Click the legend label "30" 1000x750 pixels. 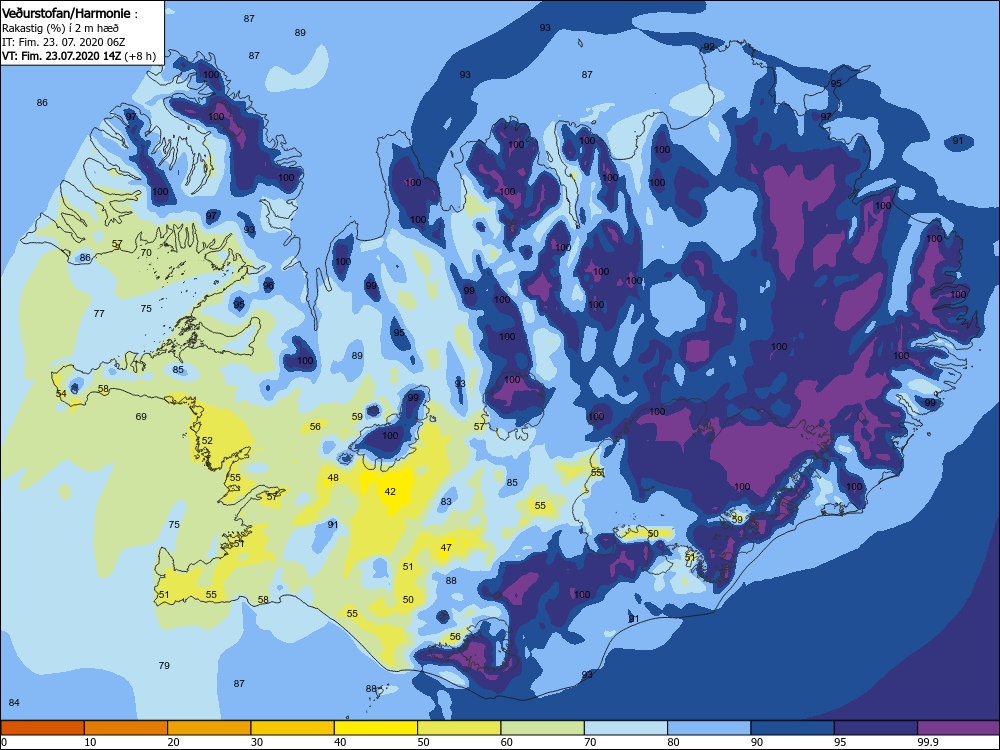257,742
